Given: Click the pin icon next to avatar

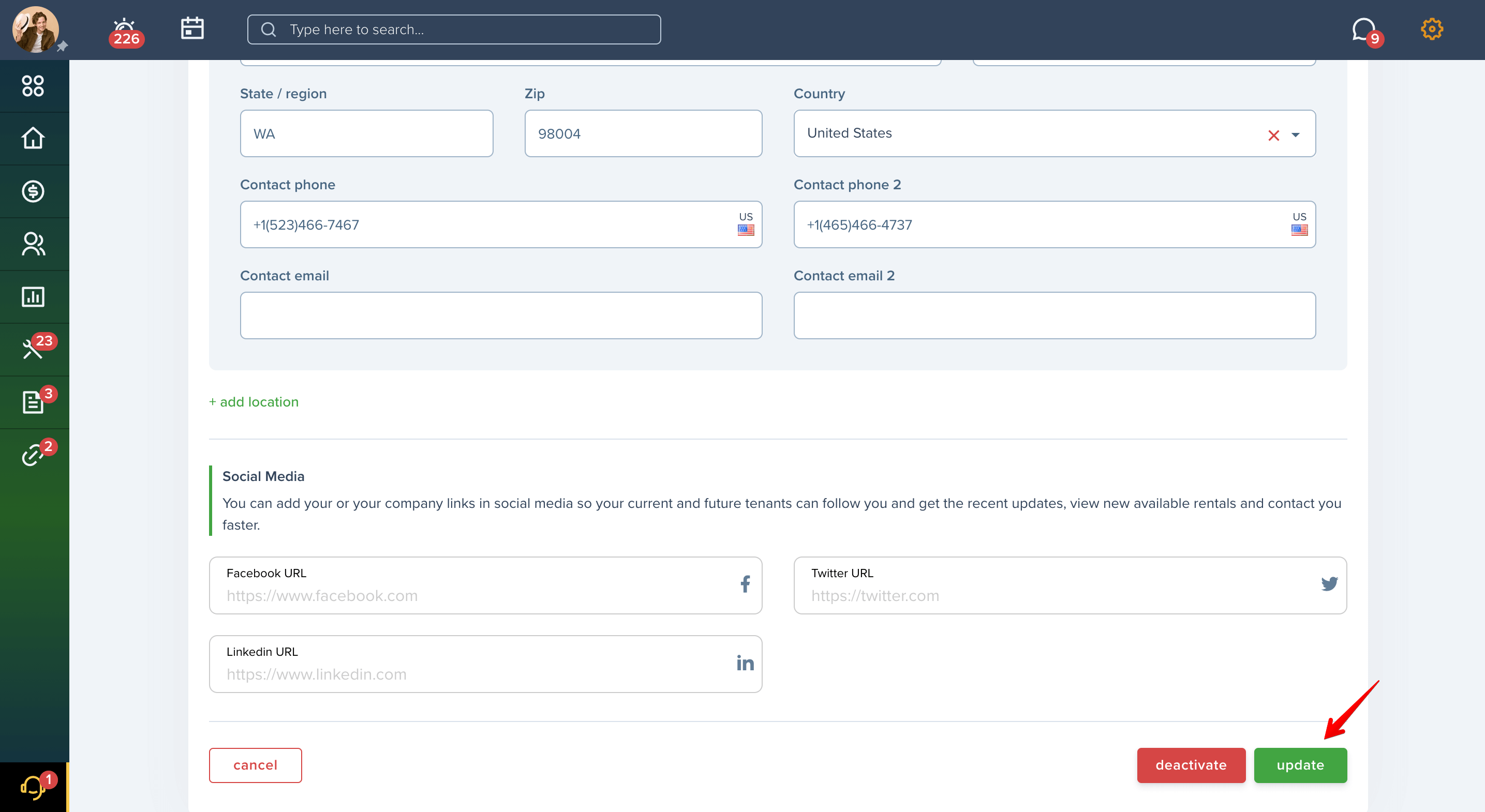Looking at the screenshot, I should pyautogui.click(x=62, y=46).
